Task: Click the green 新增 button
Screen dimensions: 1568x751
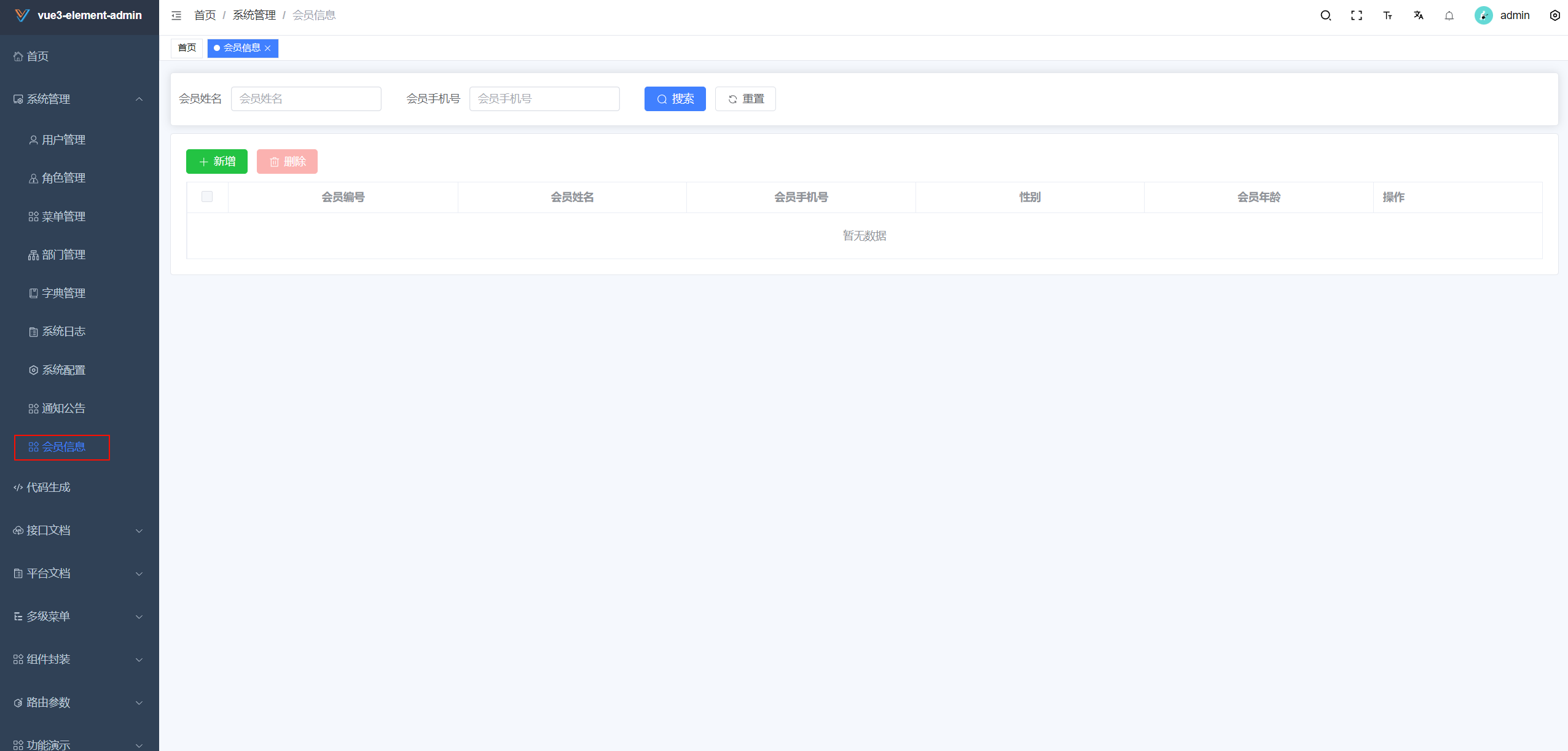Action: click(x=216, y=161)
